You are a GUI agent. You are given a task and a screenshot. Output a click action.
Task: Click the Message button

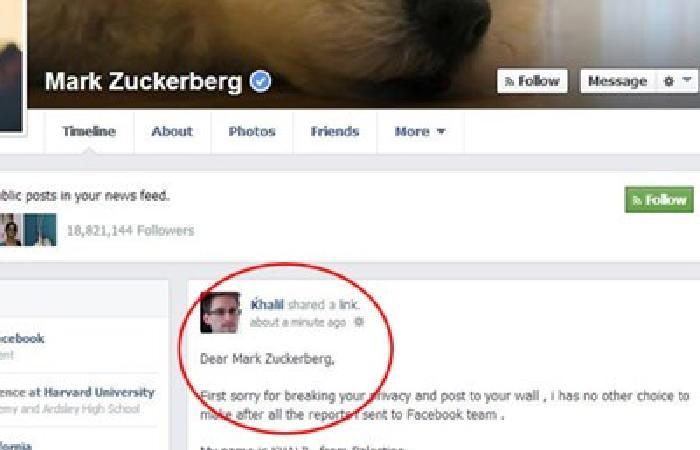click(617, 81)
